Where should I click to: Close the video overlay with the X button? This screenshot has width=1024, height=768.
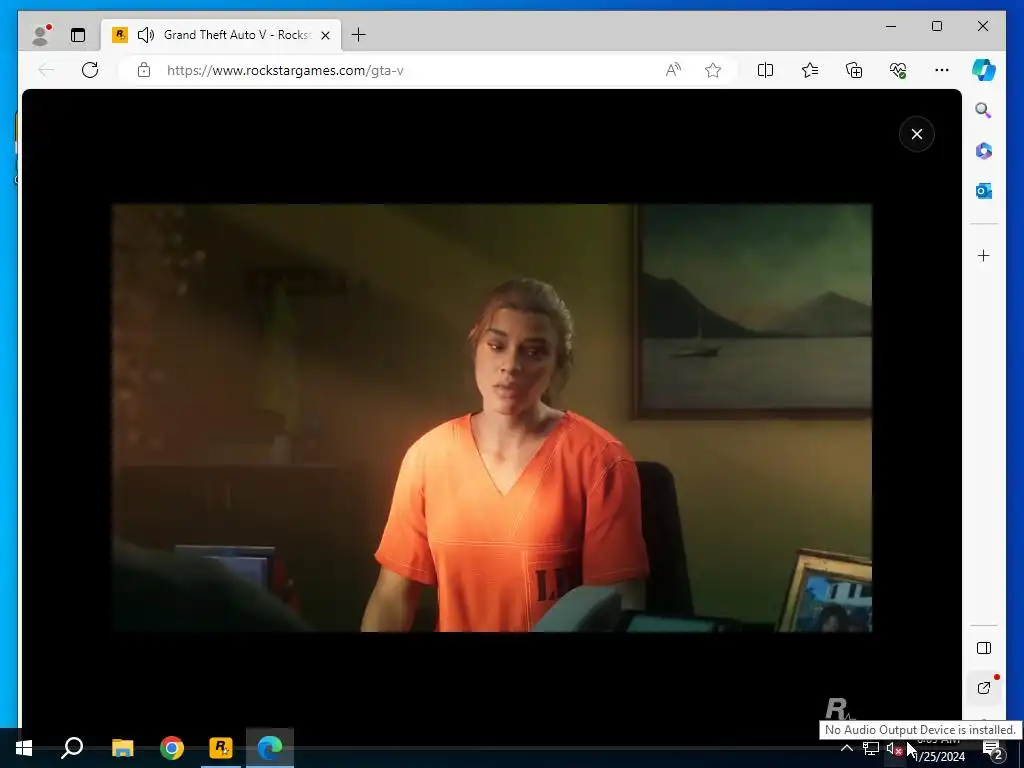[916, 134]
